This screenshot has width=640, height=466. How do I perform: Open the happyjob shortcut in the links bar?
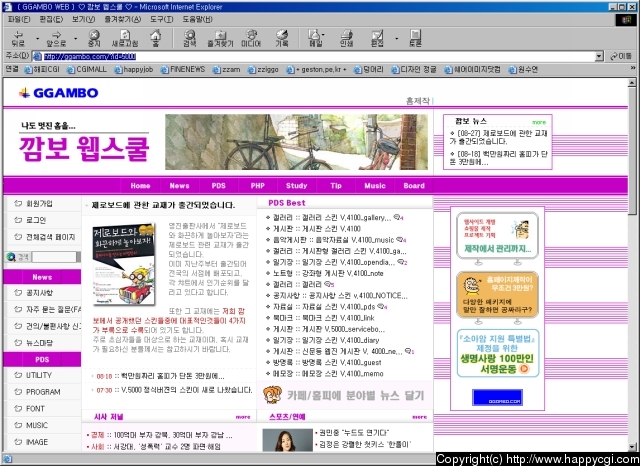[133, 70]
